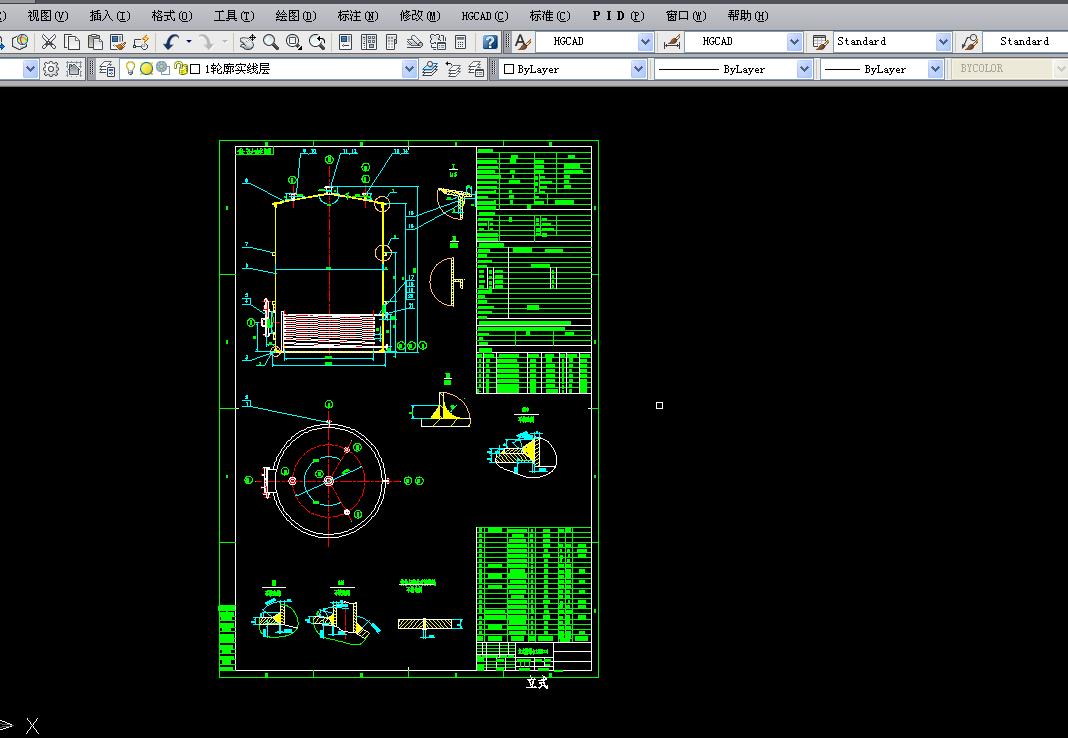The image size is (1068, 738).
Task: Open the HGCAD(C) menu
Action: [x=485, y=16]
